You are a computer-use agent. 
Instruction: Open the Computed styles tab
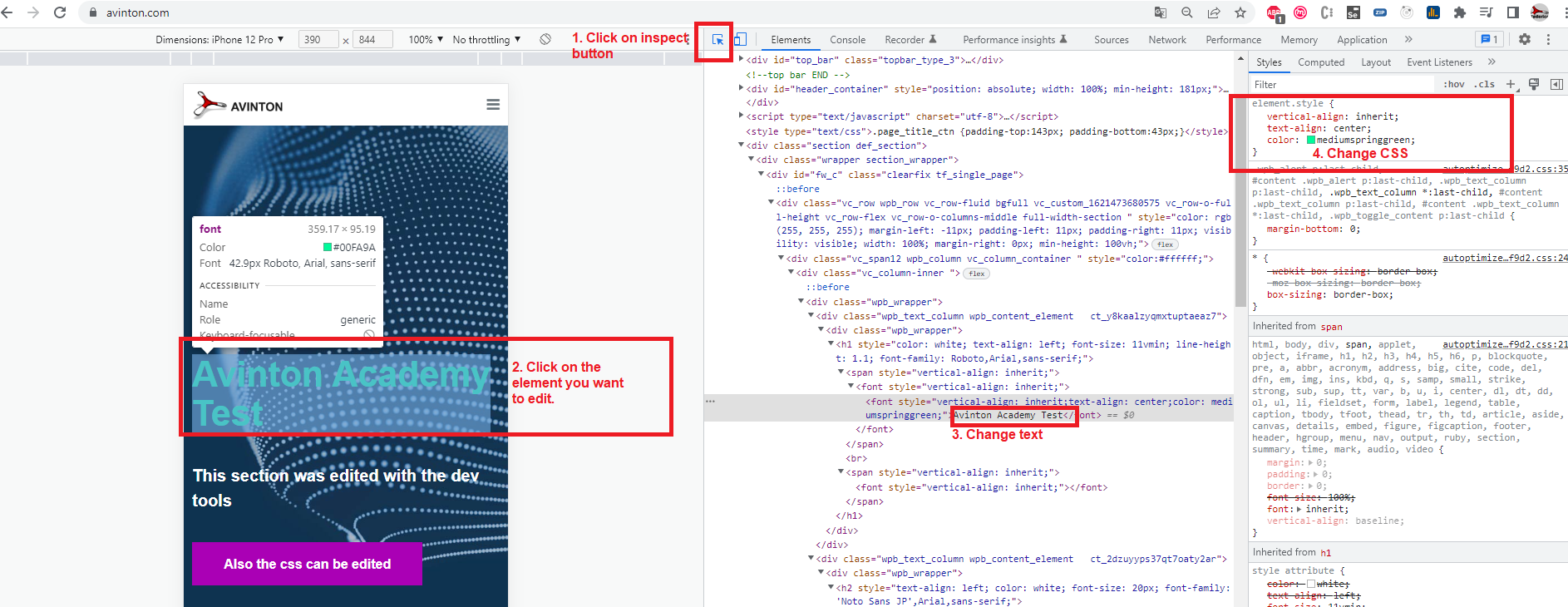point(1321,62)
